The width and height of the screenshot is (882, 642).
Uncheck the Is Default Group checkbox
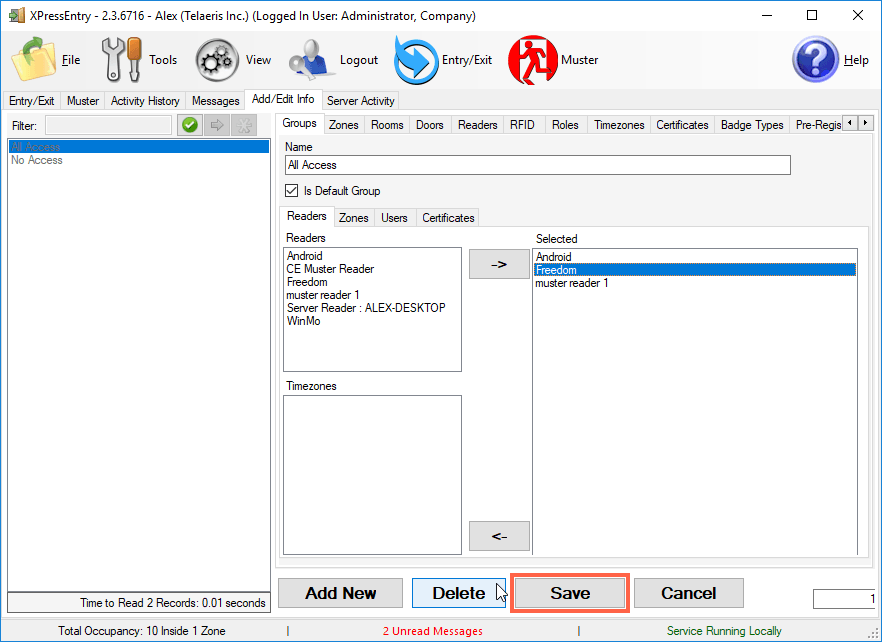coord(293,190)
